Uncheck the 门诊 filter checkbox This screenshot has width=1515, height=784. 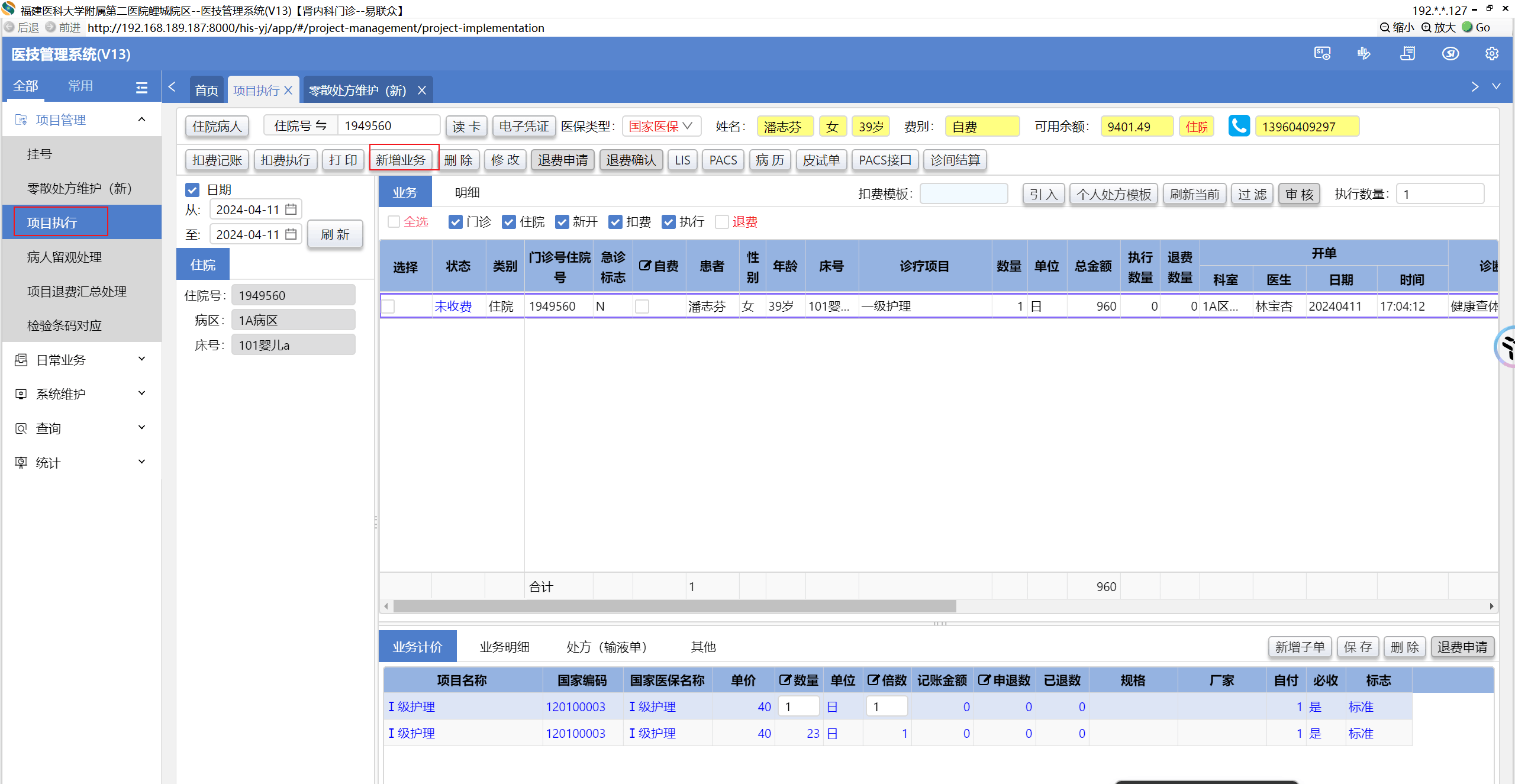pos(455,222)
